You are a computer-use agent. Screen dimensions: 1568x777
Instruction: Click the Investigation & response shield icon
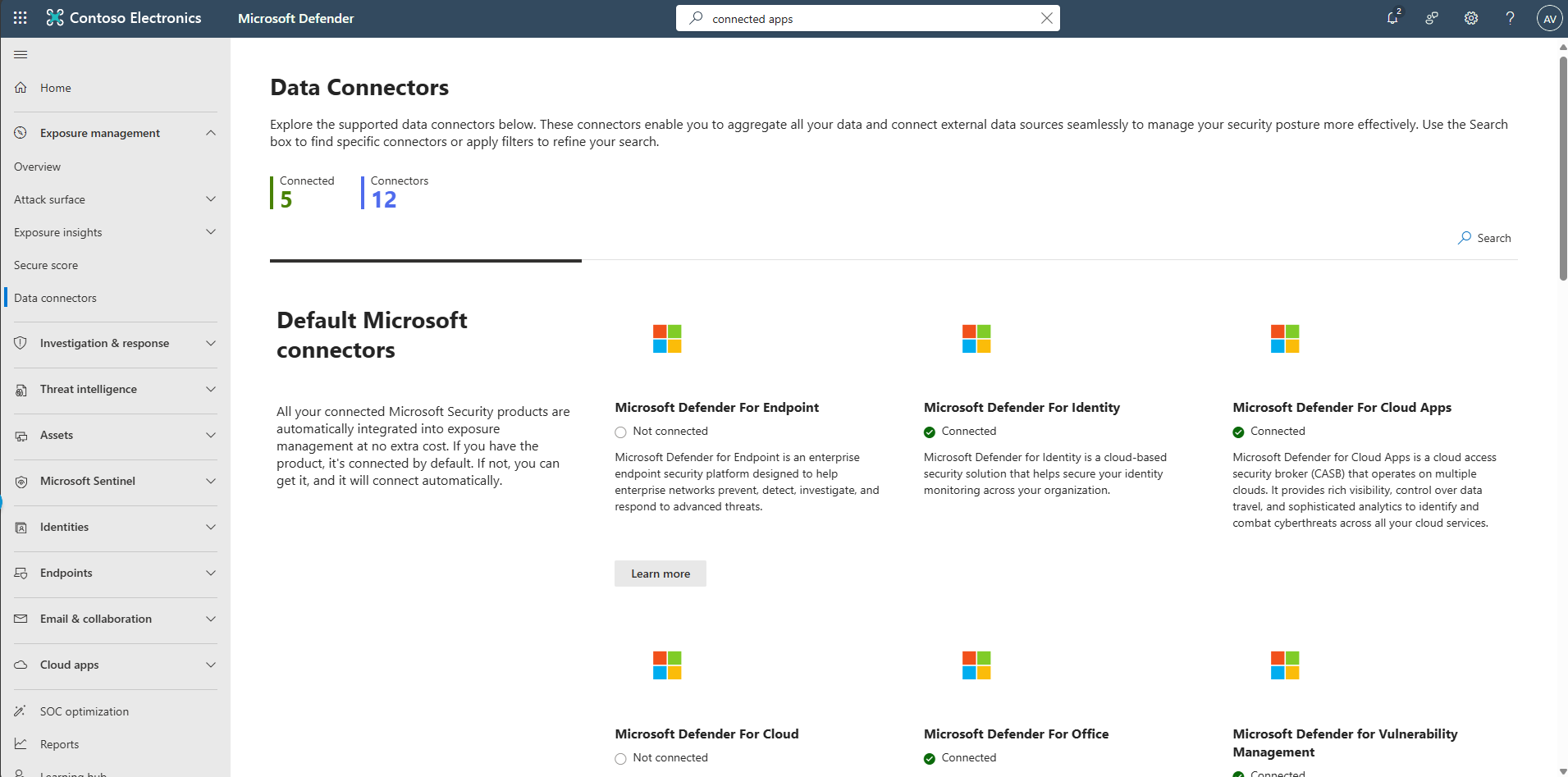21,343
